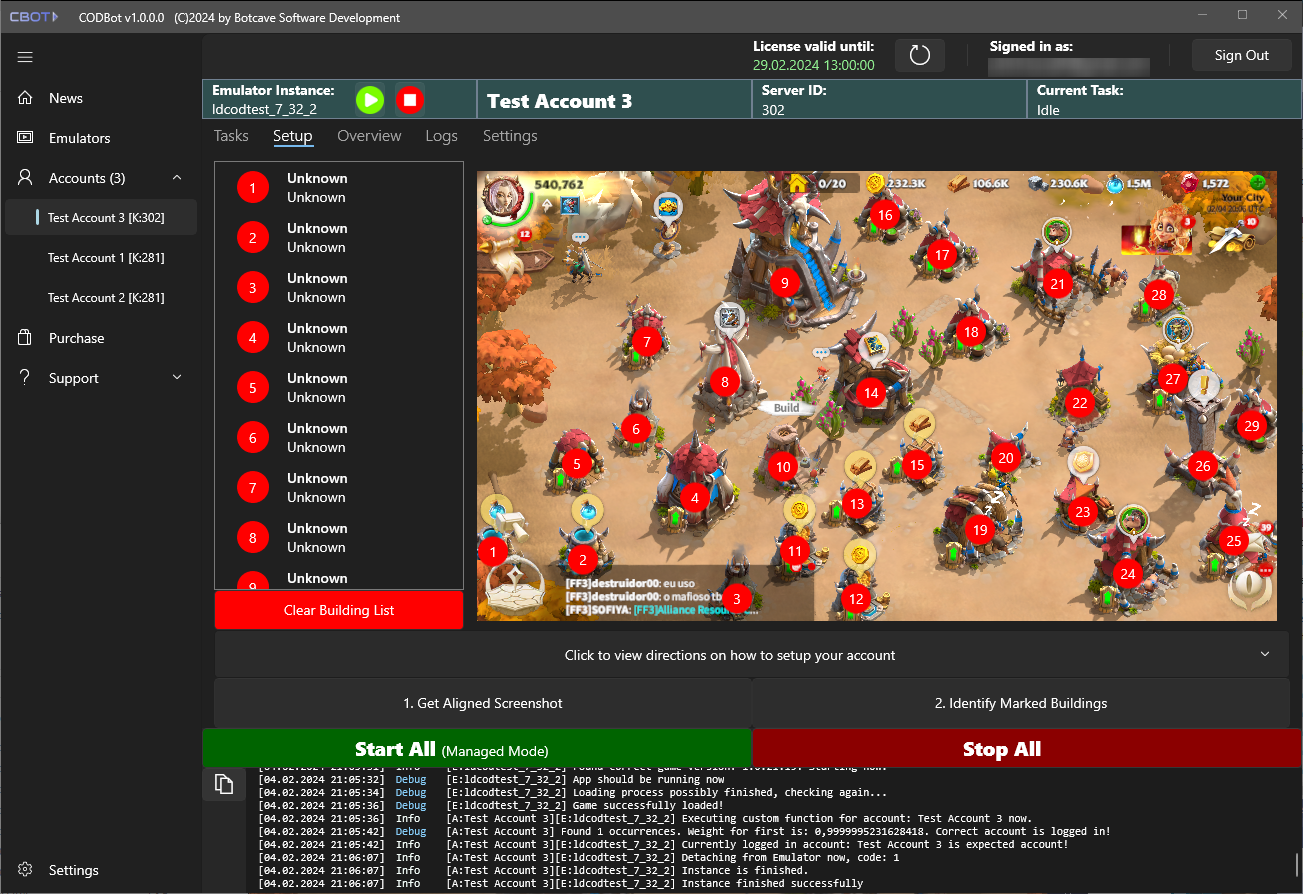Expand the Support section chevron
This screenshot has width=1303, height=894.
[177, 378]
